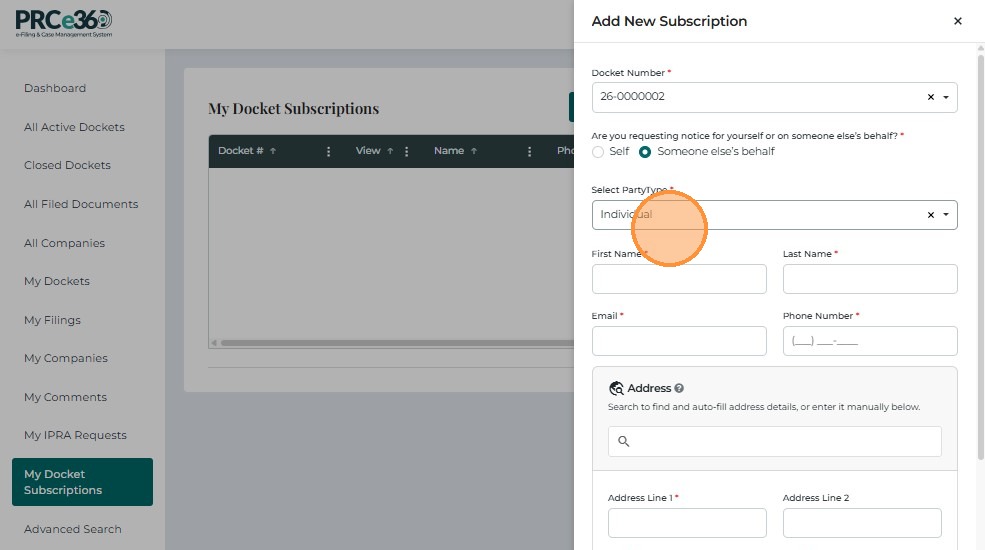985x550 pixels.
Task: Click the First Name input field
Action: (x=679, y=279)
